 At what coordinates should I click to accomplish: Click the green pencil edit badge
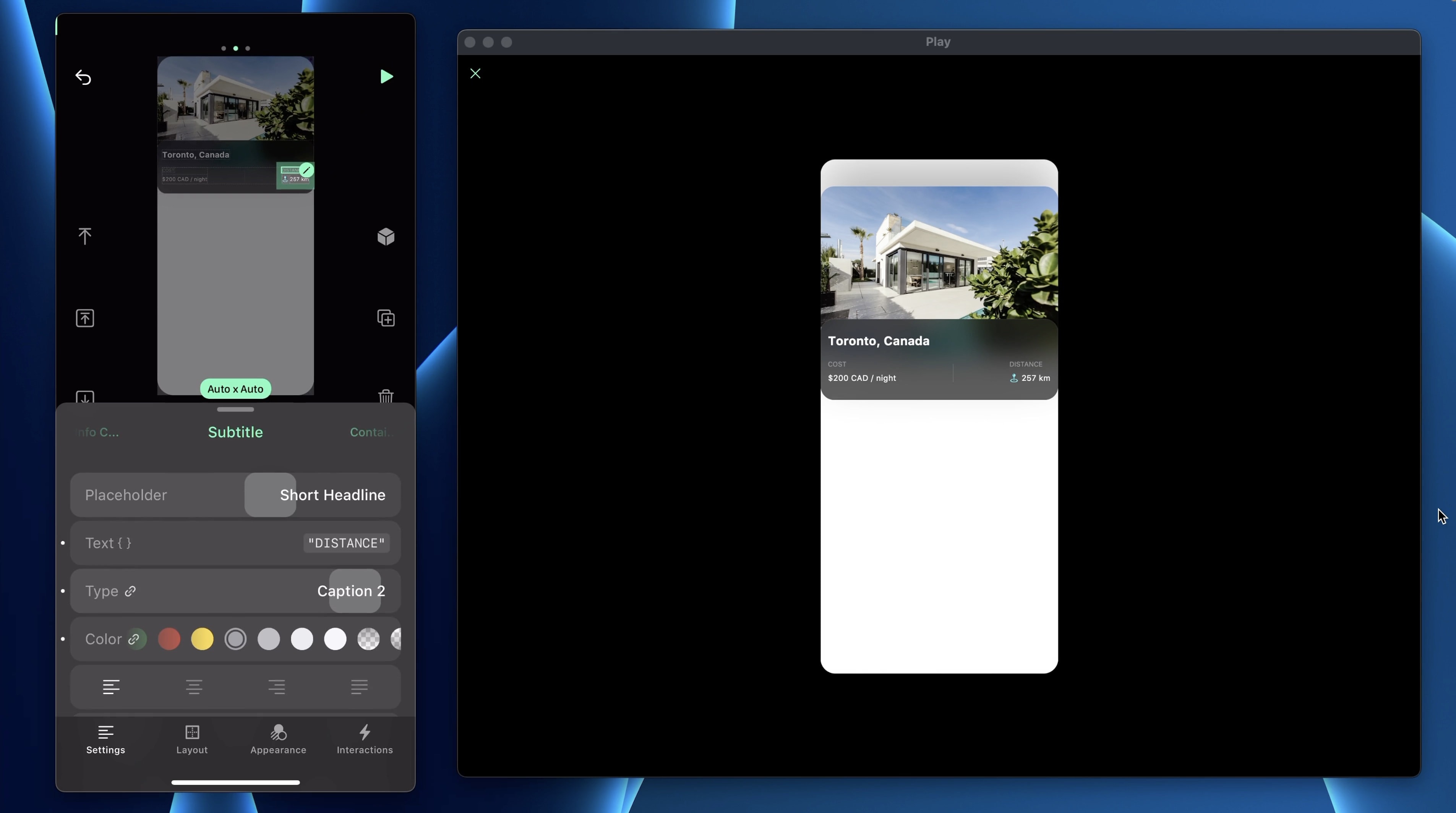click(x=306, y=170)
